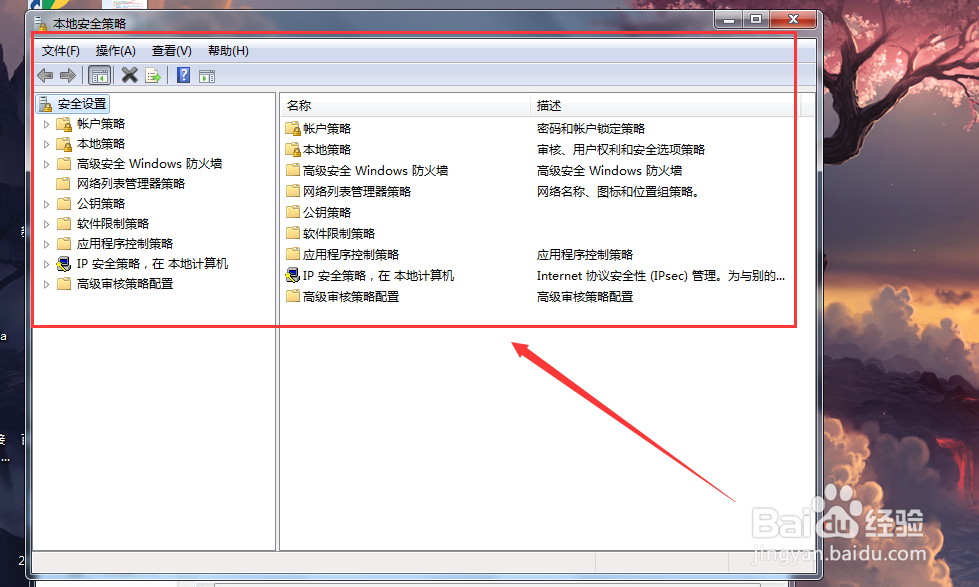
Task: Select 本地策略 folder icon in list
Action: (x=293, y=150)
